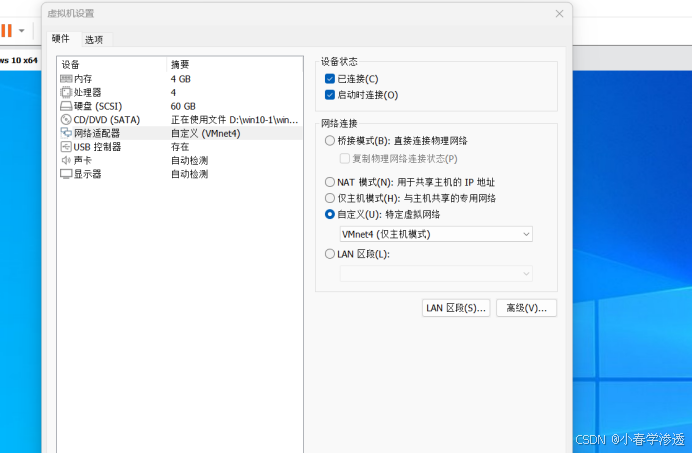This screenshot has width=693, height=454.
Task: Select 仅主机模式(H) radio option
Action: click(330, 198)
